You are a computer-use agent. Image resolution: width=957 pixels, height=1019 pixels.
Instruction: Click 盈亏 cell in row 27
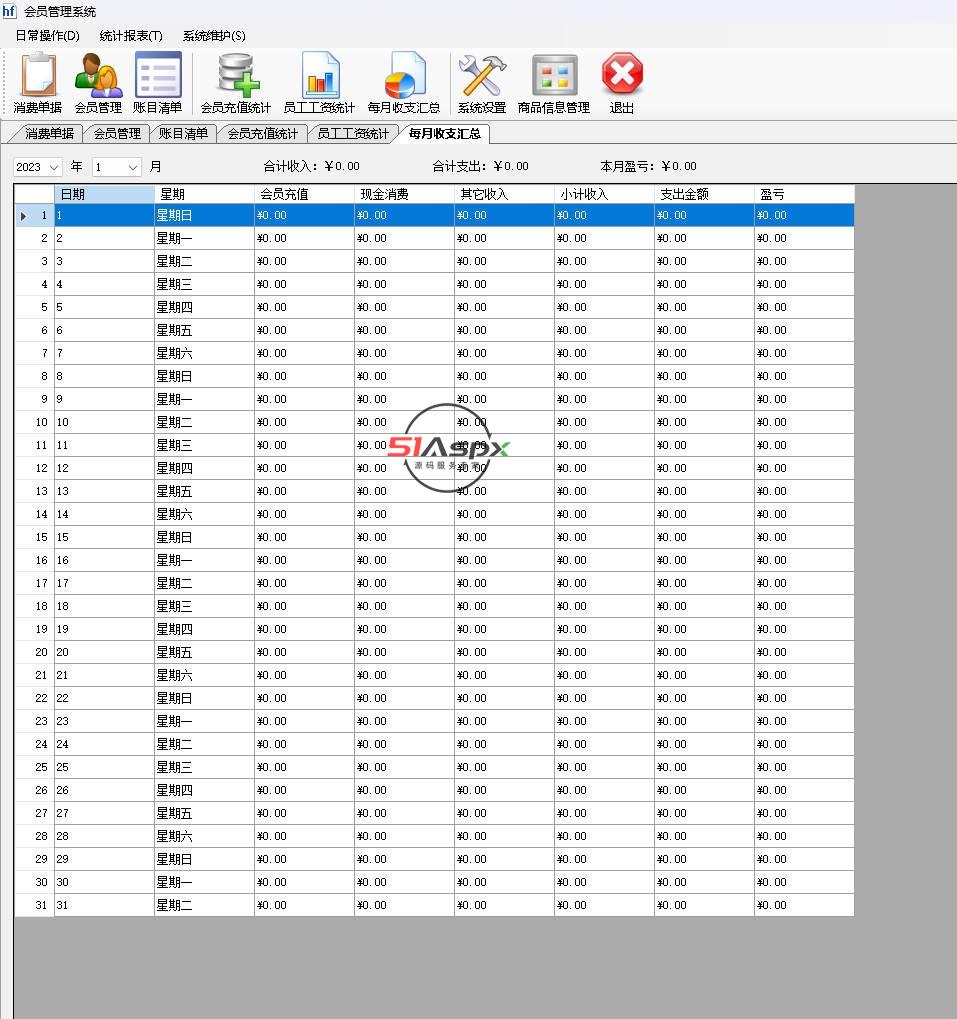[x=804, y=813]
